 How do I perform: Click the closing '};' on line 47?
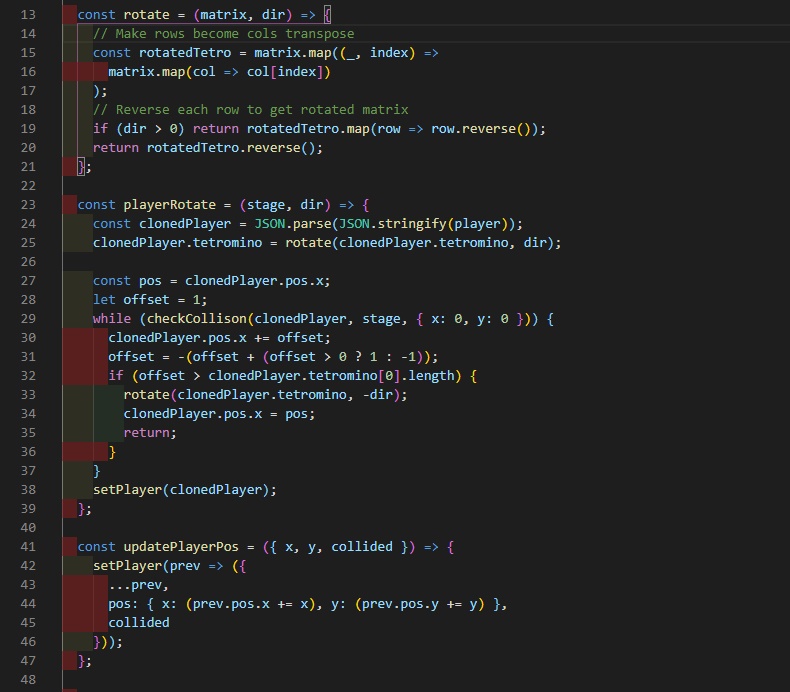(85, 661)
